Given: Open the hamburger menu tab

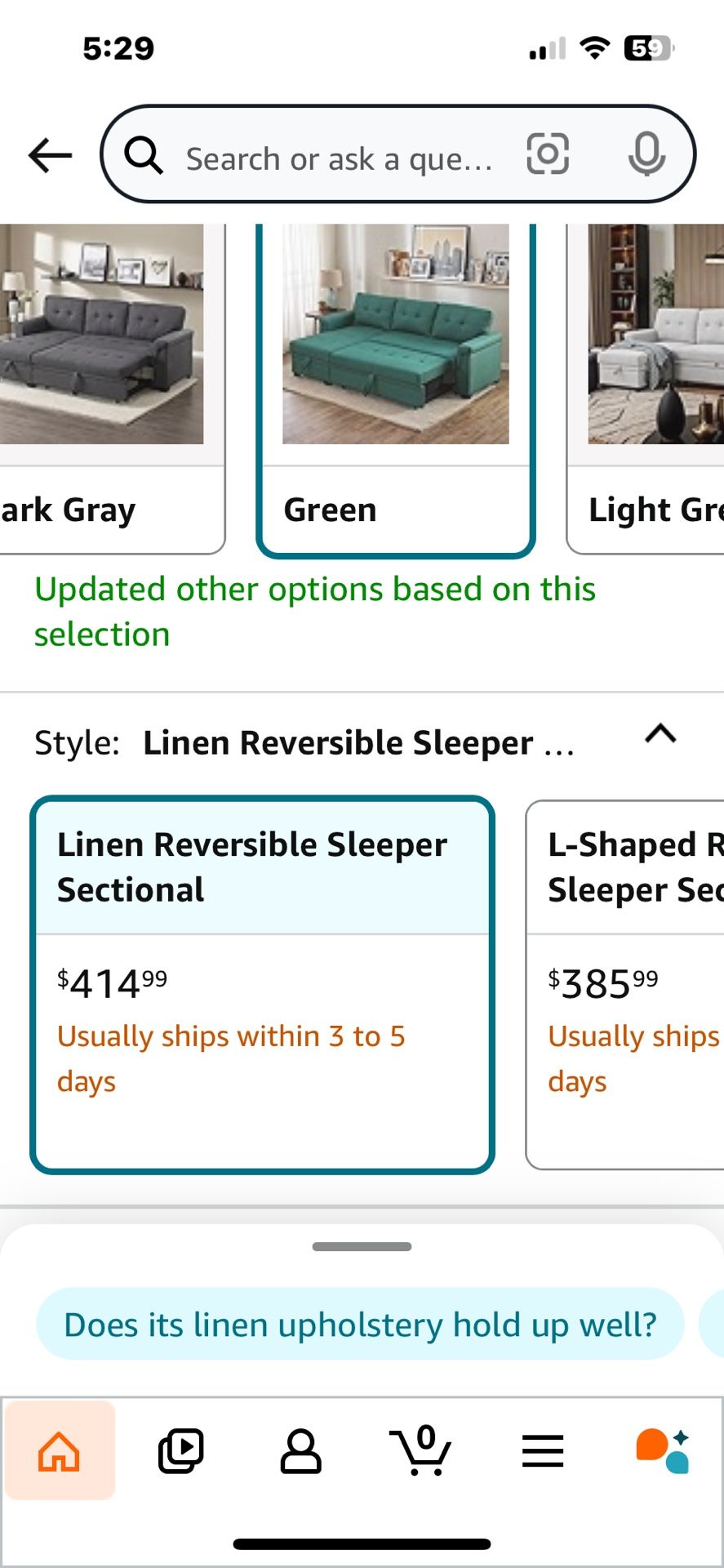Looking at the screenshot, I should tap(543, 1451).
